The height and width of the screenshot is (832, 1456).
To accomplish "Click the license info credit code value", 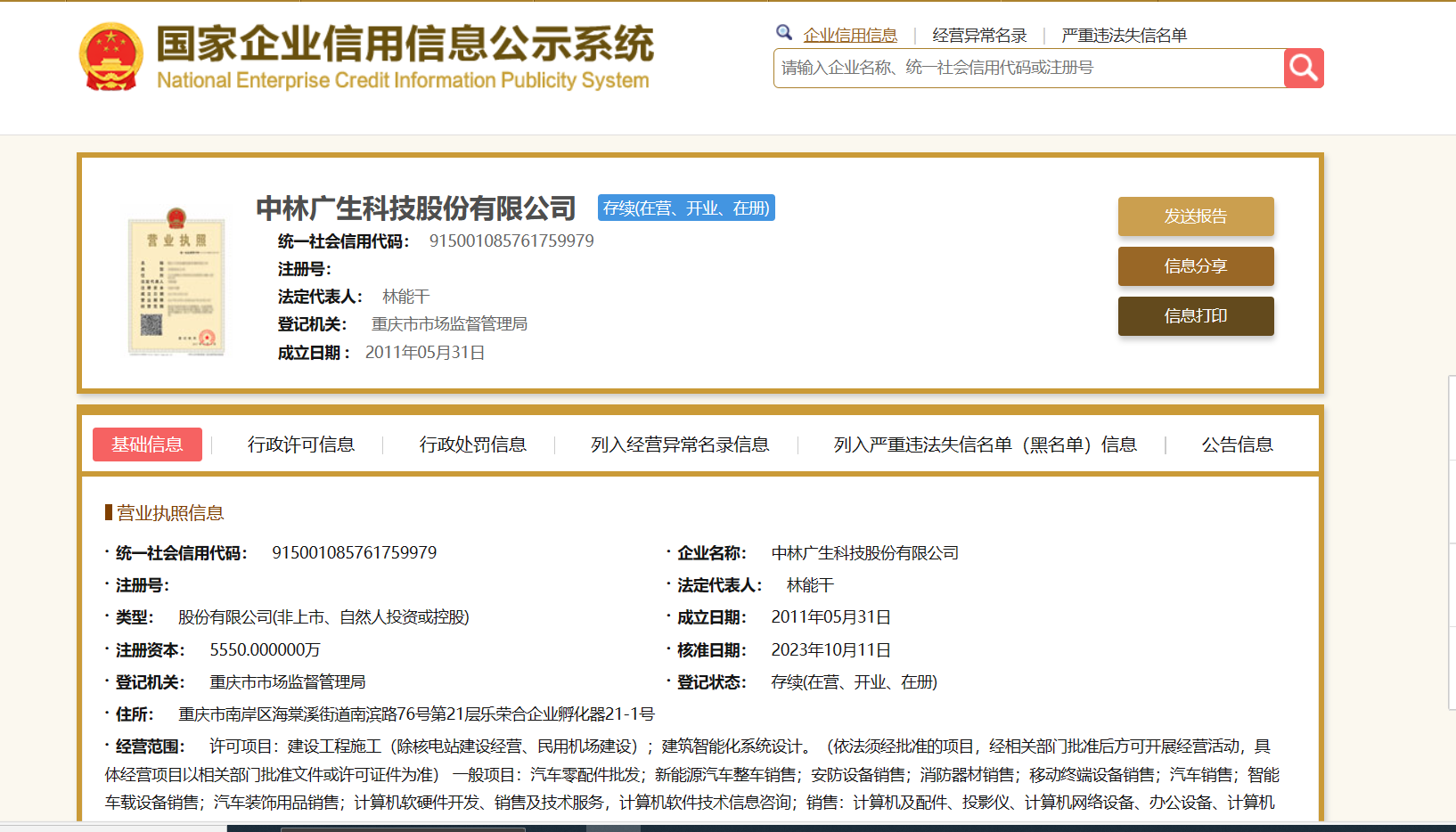I will coord(355,553).
